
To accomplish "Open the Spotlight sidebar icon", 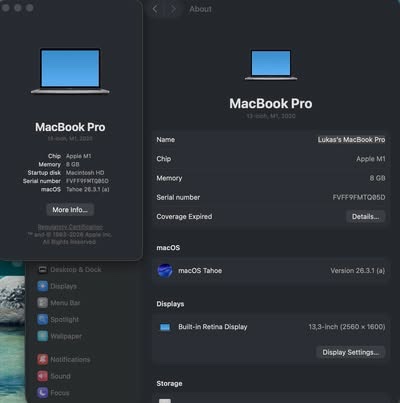I will pos(42,319).
